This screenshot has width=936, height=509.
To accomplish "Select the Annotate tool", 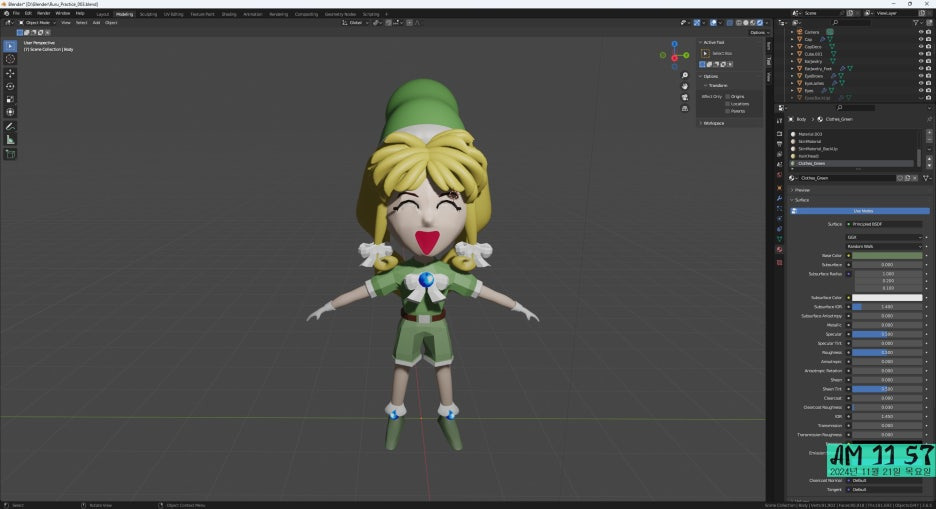I will [x=10, y=127].
